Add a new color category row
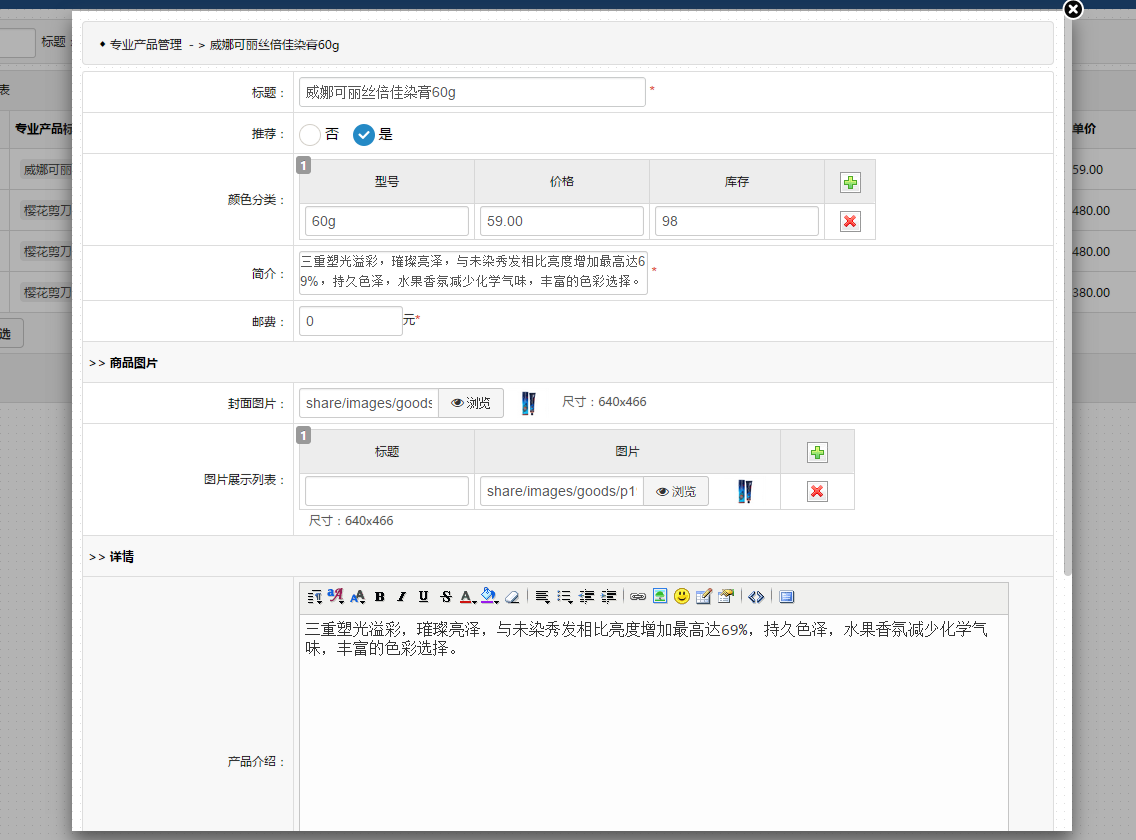Viewport: 1136px width, 840px height. click(851, 183)
